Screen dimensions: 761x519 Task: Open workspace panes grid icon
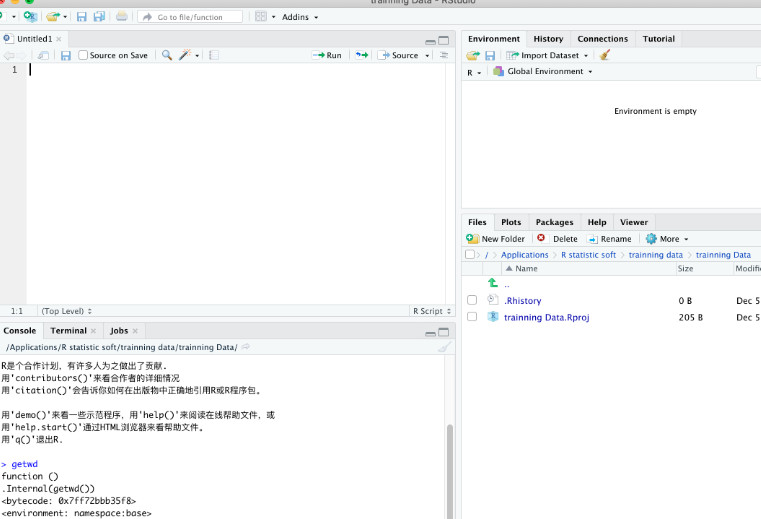(x=261, y=17)
